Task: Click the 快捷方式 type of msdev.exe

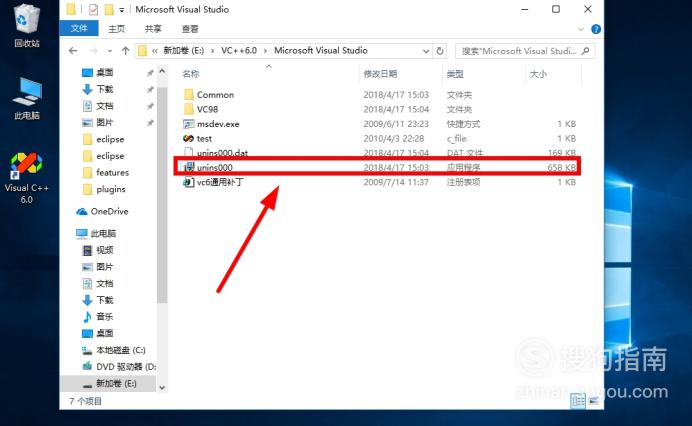Action: click(x=463, y=124)
